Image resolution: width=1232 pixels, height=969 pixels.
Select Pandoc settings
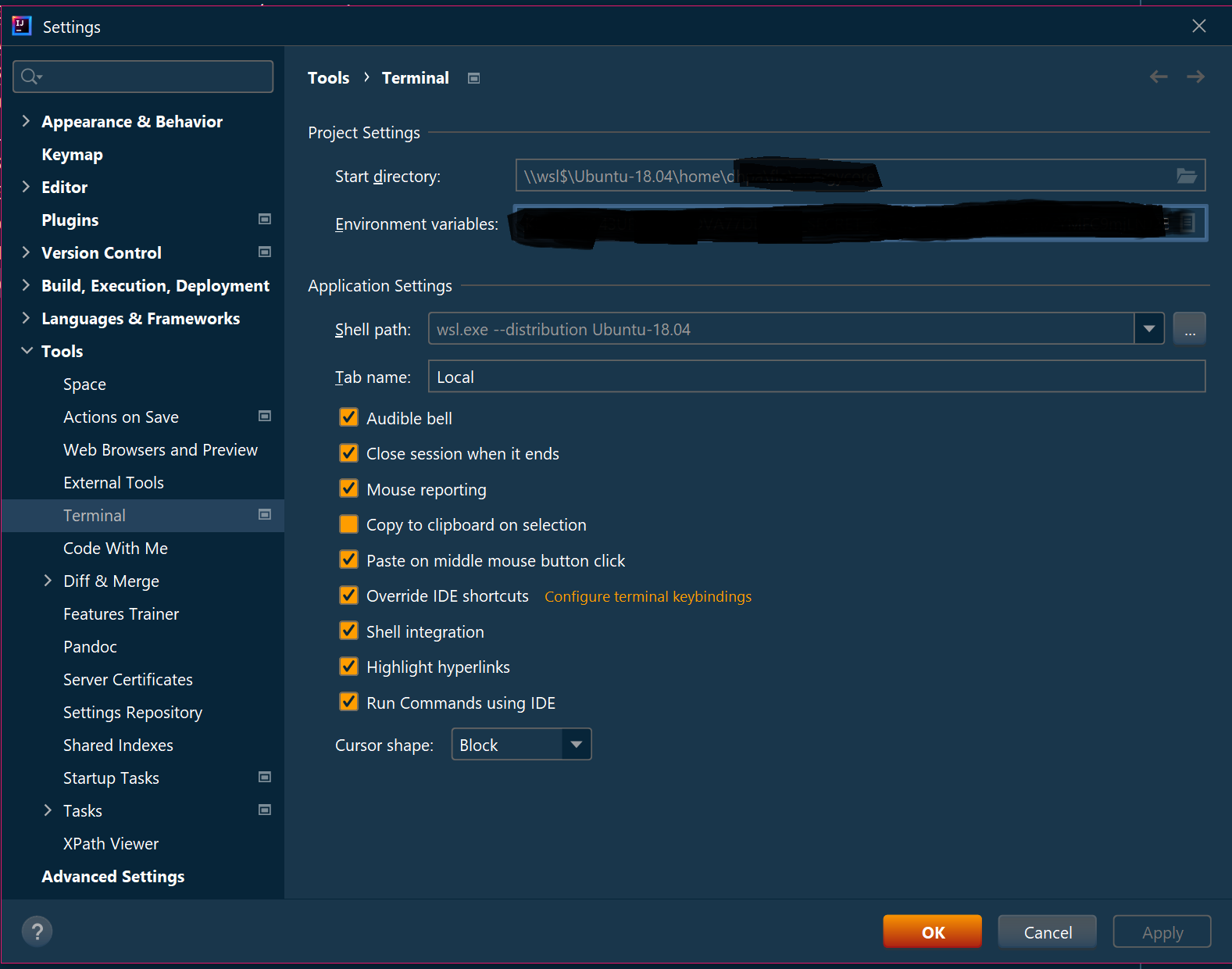pos(90,647)
